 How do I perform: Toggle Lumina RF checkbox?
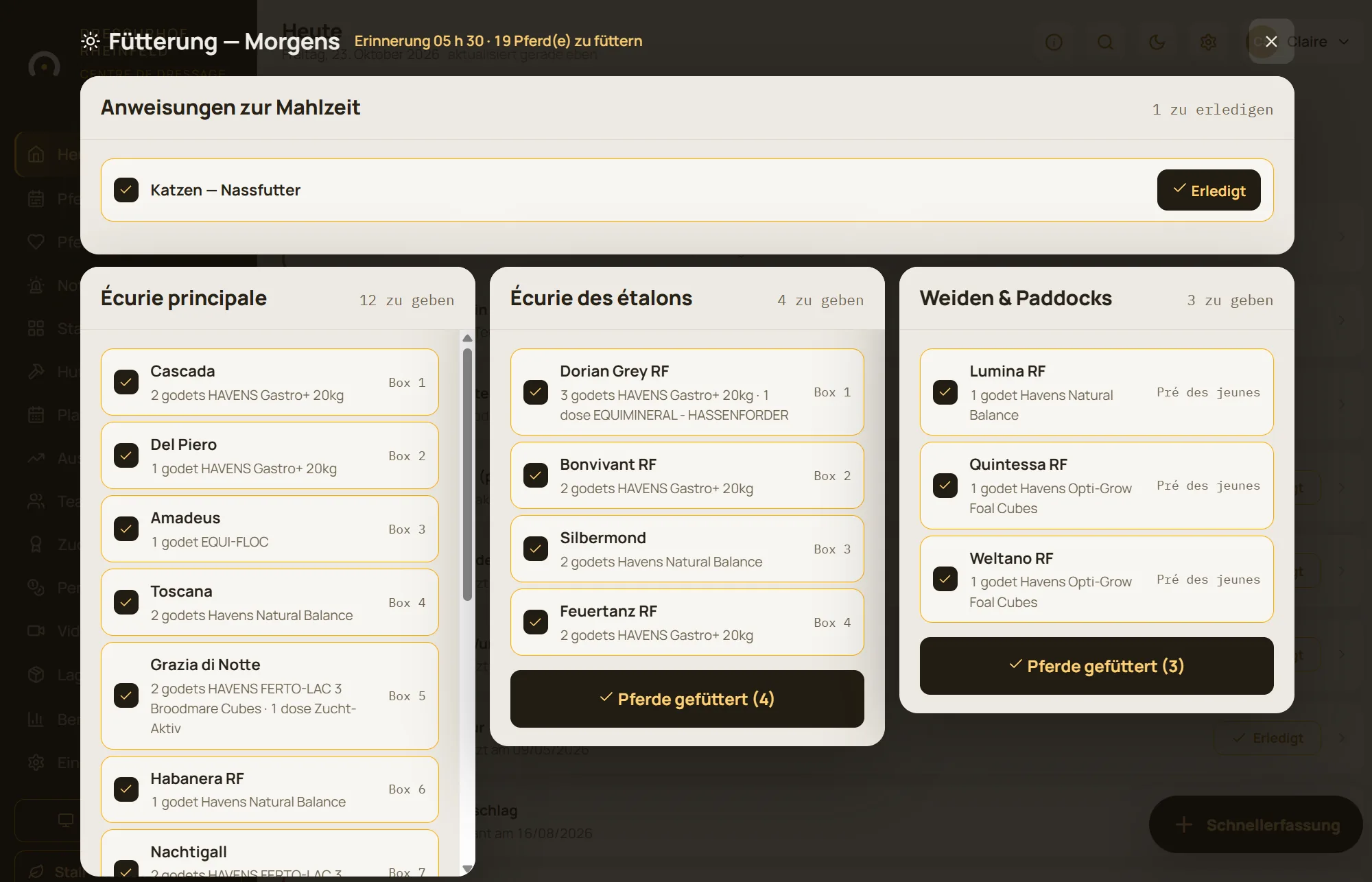click(x=945, y=392)
